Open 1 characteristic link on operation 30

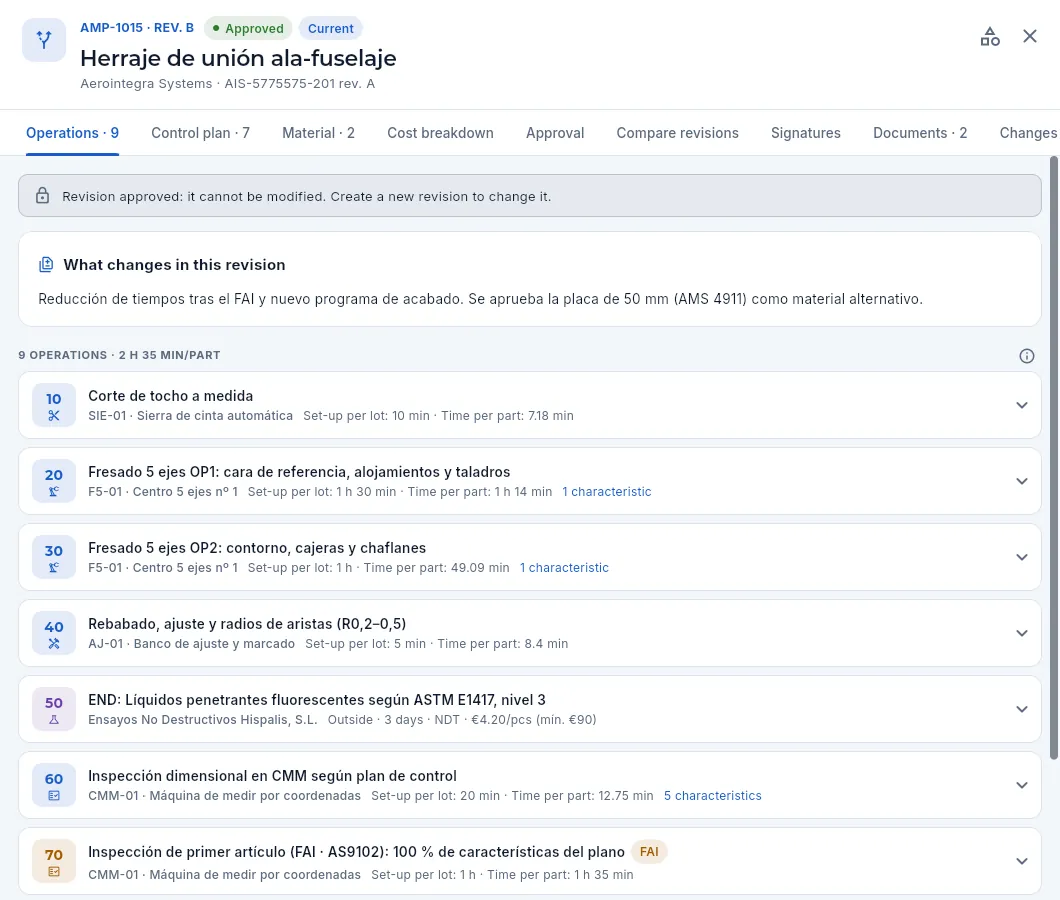pyautogui.click(x=564, y=568)
